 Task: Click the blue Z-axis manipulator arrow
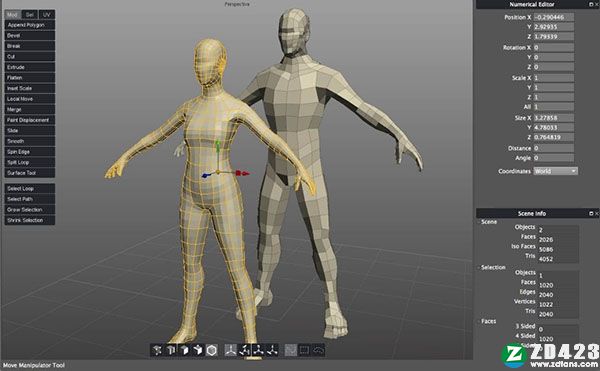point(206,176)
